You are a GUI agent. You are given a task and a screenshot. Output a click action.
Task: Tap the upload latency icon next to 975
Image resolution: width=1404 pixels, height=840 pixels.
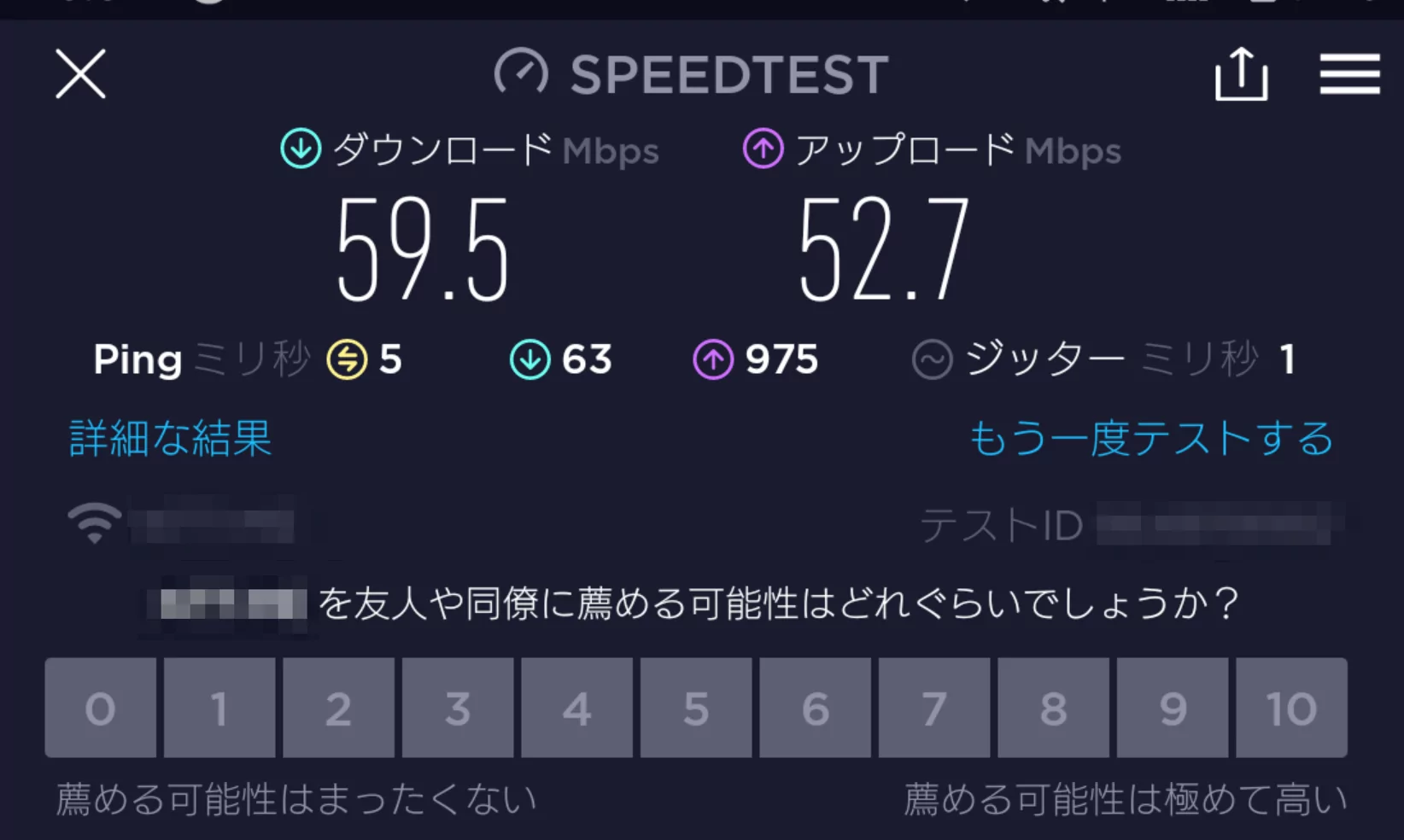point(713,359)
